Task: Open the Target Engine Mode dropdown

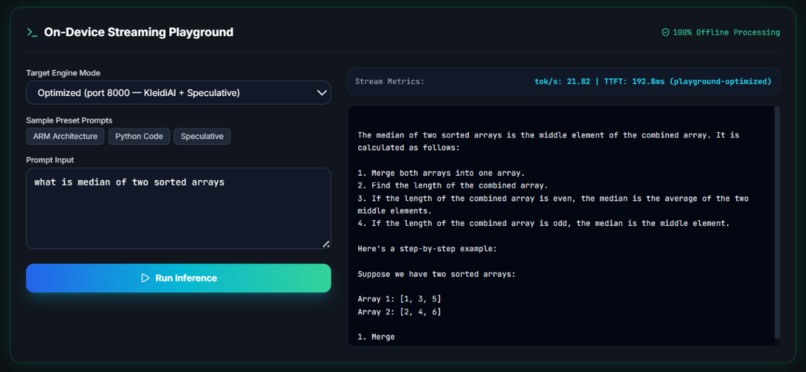Action: [178, 92]
